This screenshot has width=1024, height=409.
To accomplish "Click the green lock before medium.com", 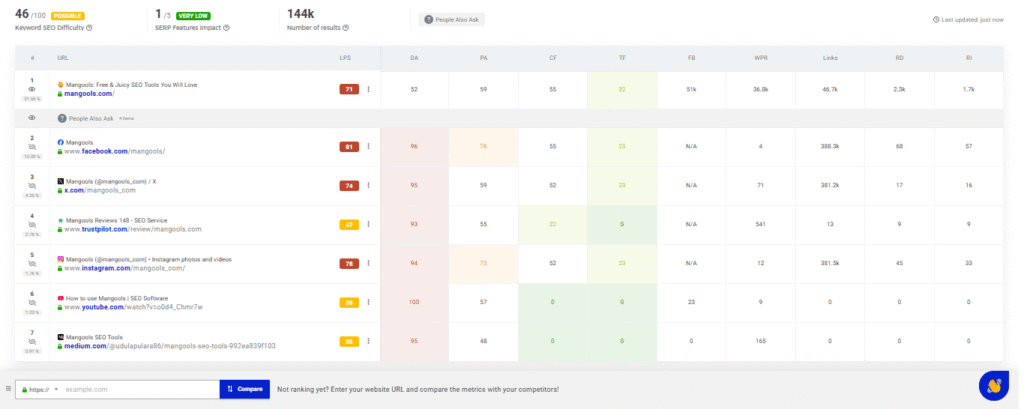I will click(60, 346).
